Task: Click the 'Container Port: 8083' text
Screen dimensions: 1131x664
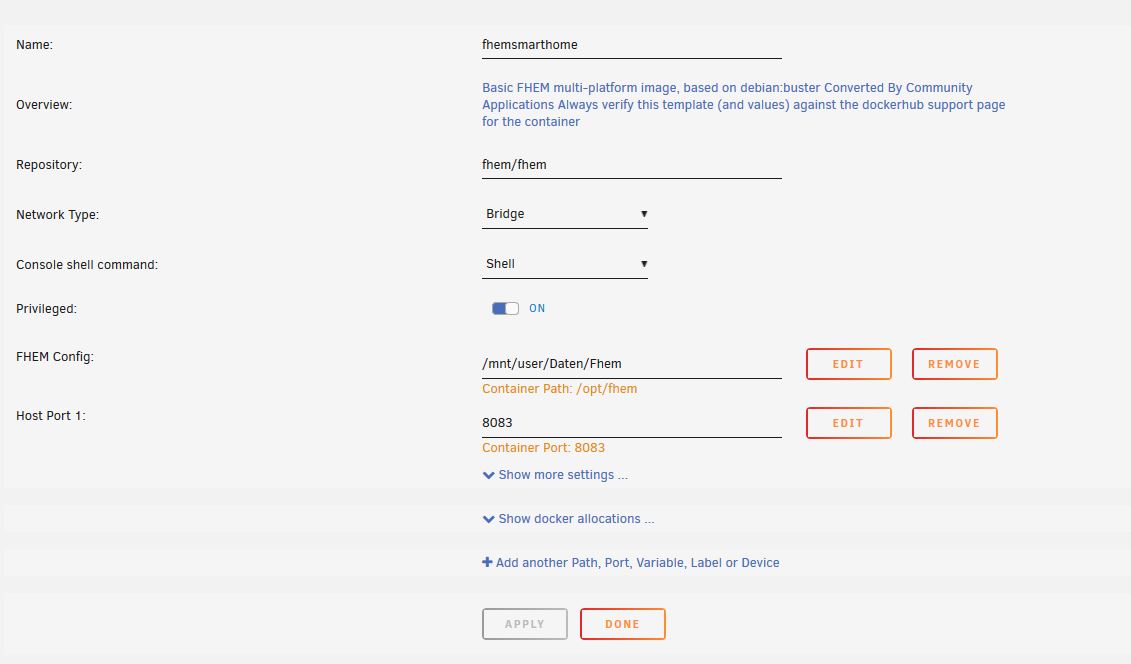Action: (x=543, y=448)
